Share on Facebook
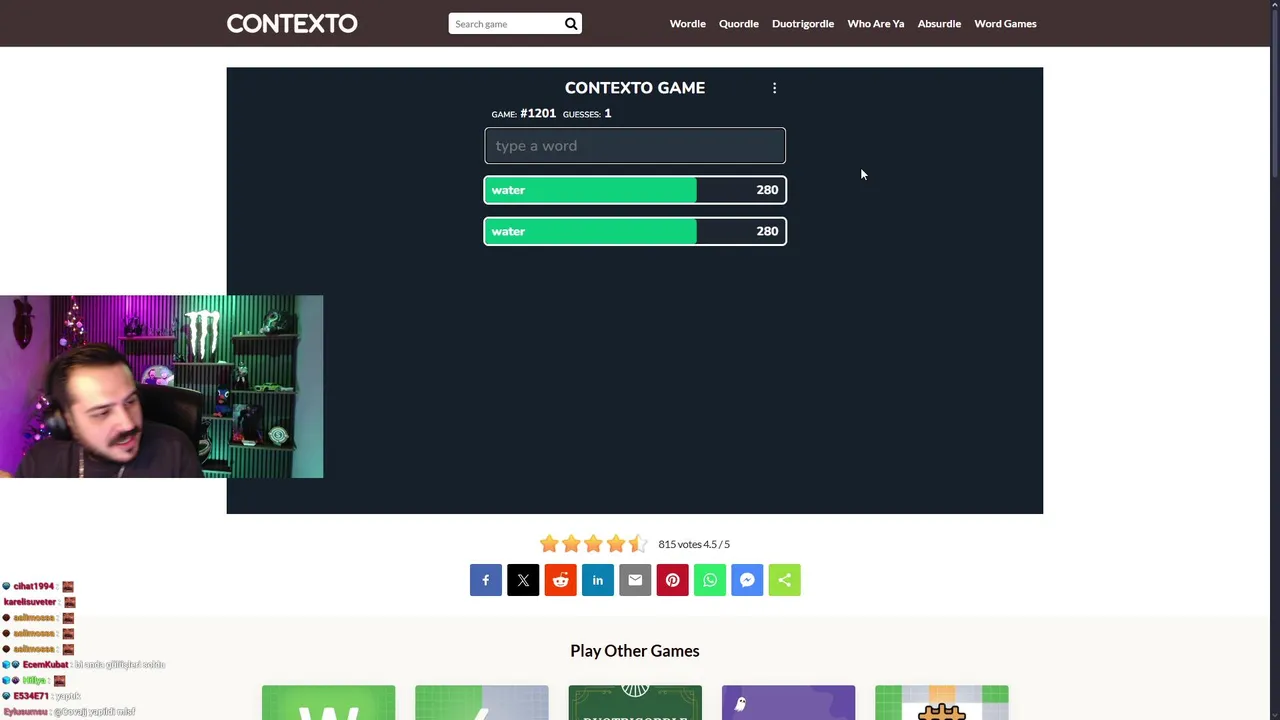Viewport: 1280px width, 720px height. 486,580
